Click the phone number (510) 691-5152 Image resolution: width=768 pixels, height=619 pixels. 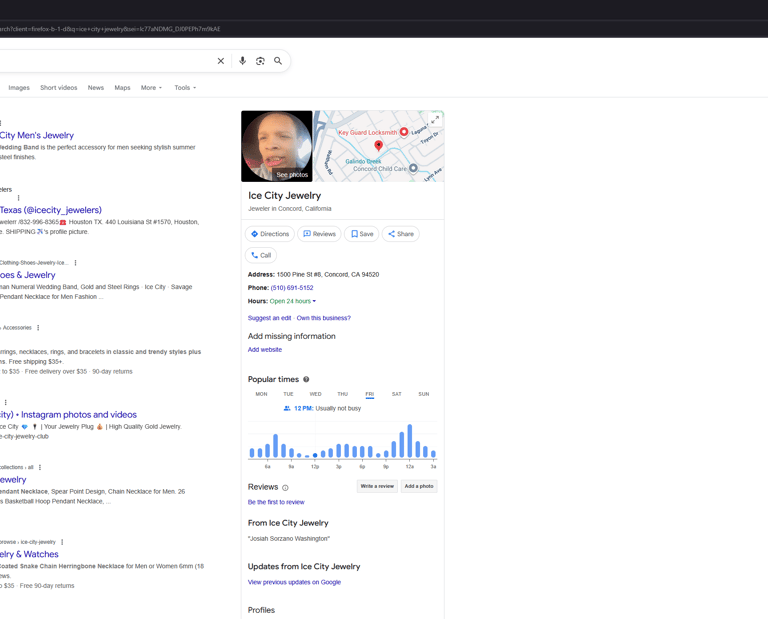click(292, 287)
